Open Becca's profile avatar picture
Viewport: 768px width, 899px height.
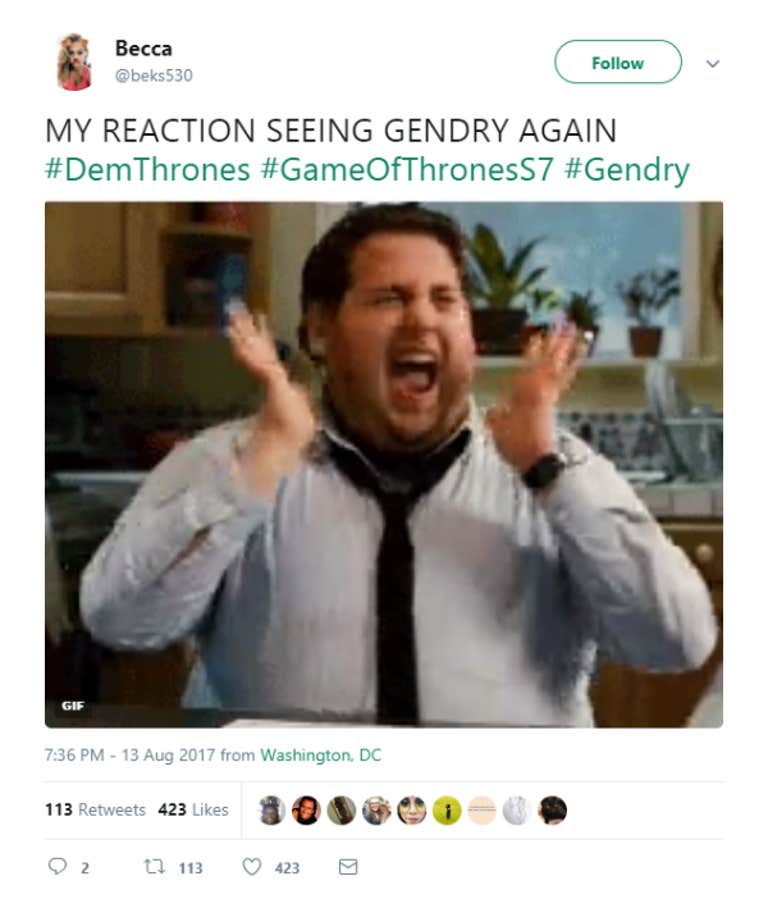(75, 62)
